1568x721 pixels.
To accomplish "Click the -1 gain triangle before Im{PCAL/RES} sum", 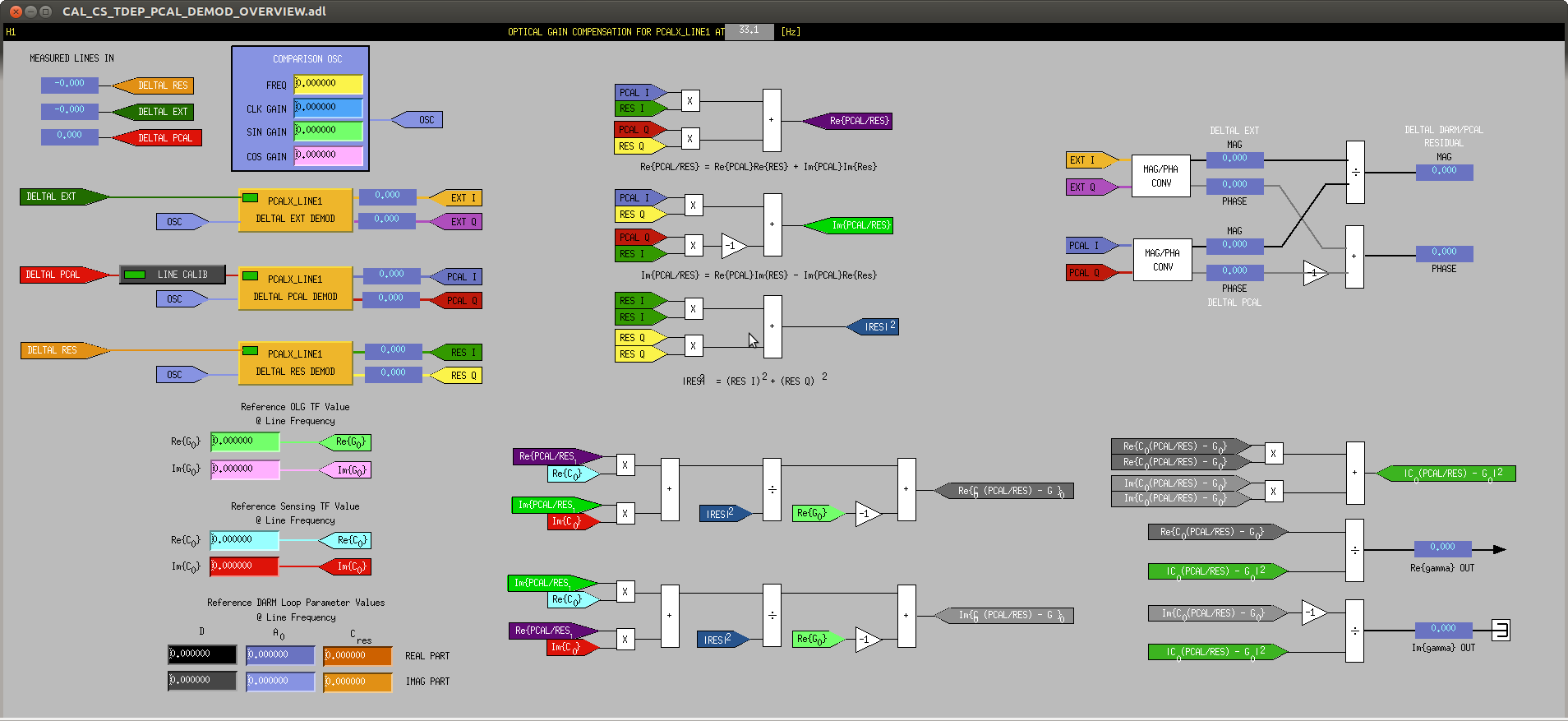I will [x=733, y=245].
